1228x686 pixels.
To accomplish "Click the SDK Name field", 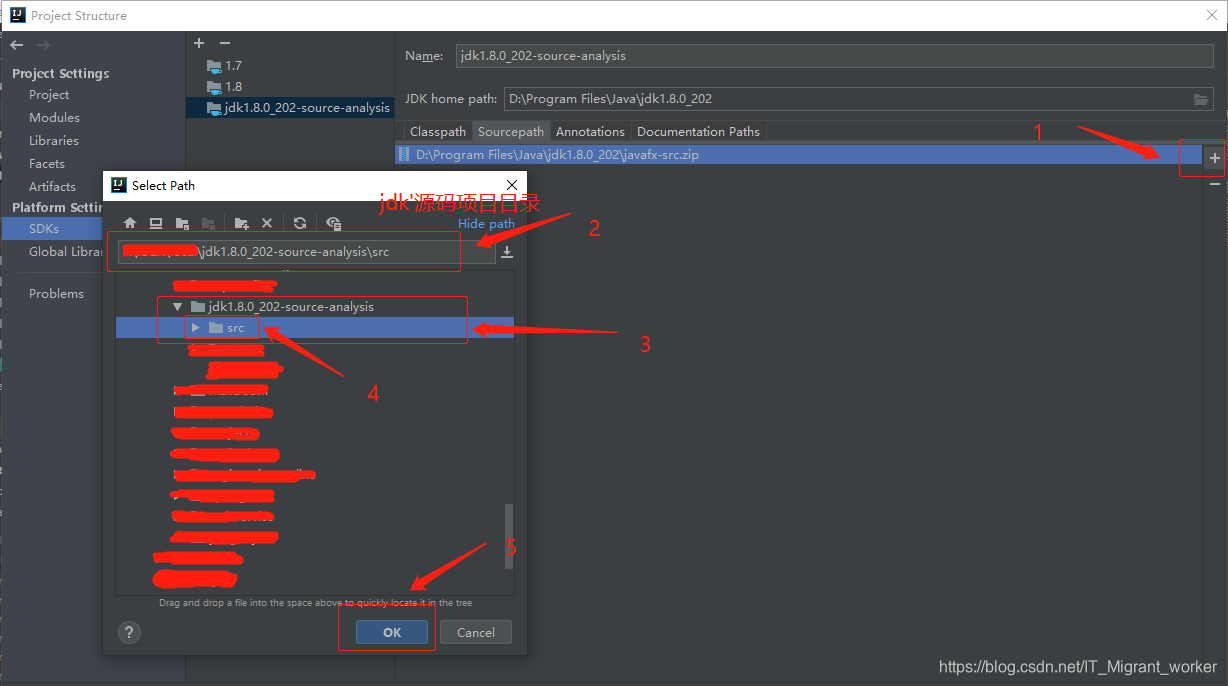I will [x=835, y=56].
